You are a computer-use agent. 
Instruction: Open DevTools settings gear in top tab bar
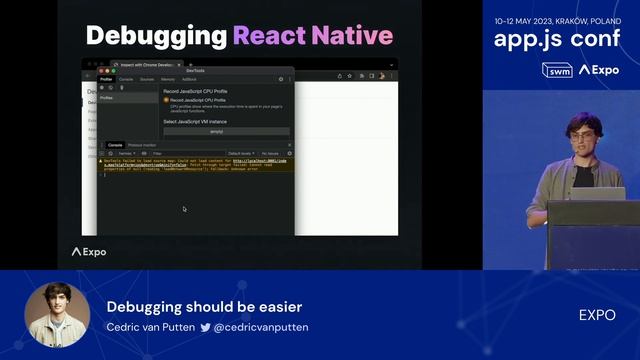click(281, 79)
